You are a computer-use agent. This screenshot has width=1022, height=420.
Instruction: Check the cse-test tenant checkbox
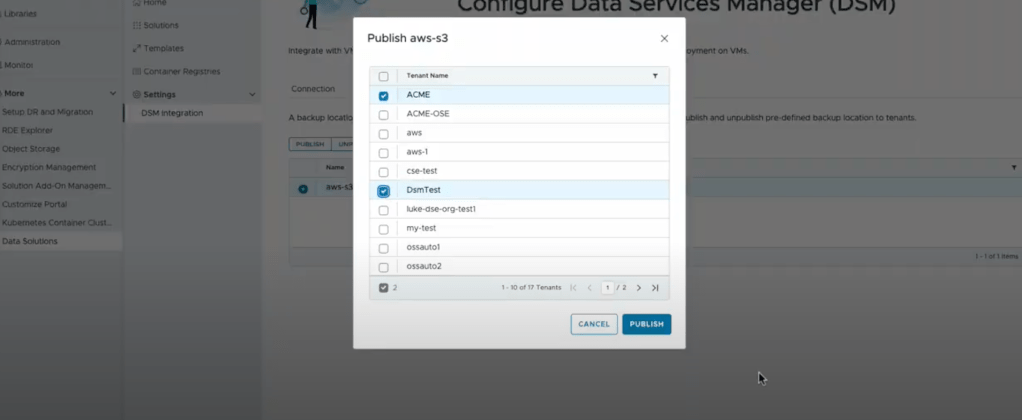(x=383, y=172)
